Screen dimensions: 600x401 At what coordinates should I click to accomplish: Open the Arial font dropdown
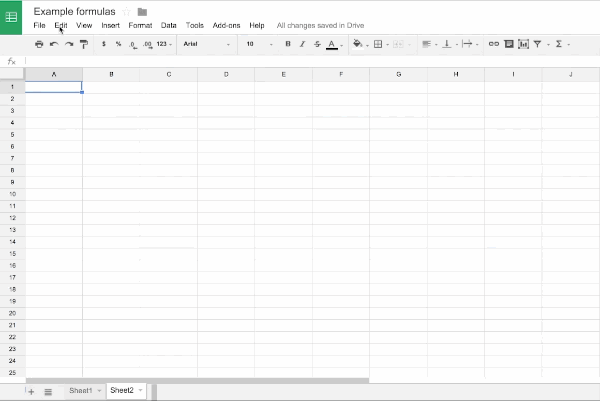pos(207,44)
